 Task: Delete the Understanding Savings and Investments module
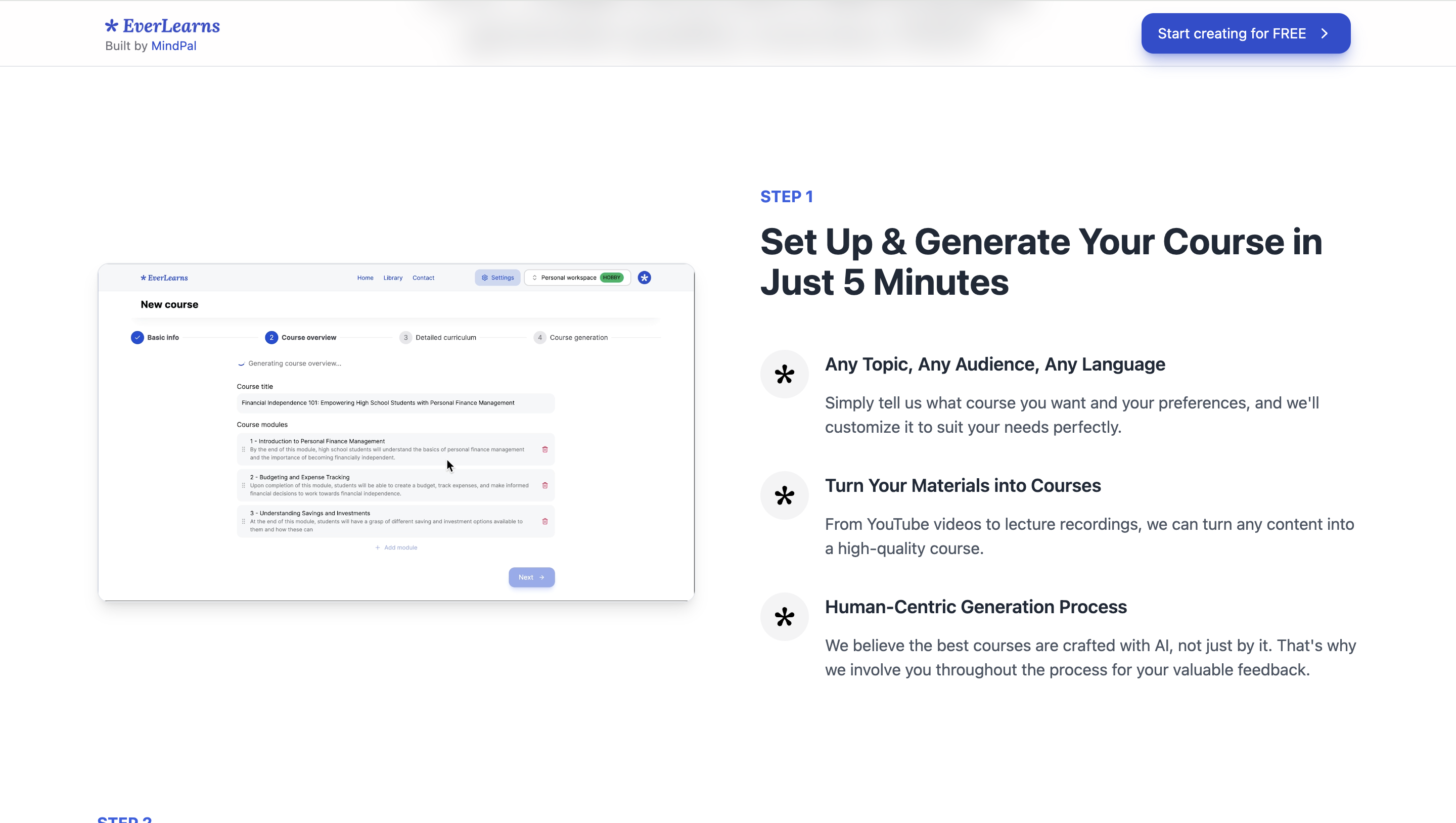click(x=545, y=521)
